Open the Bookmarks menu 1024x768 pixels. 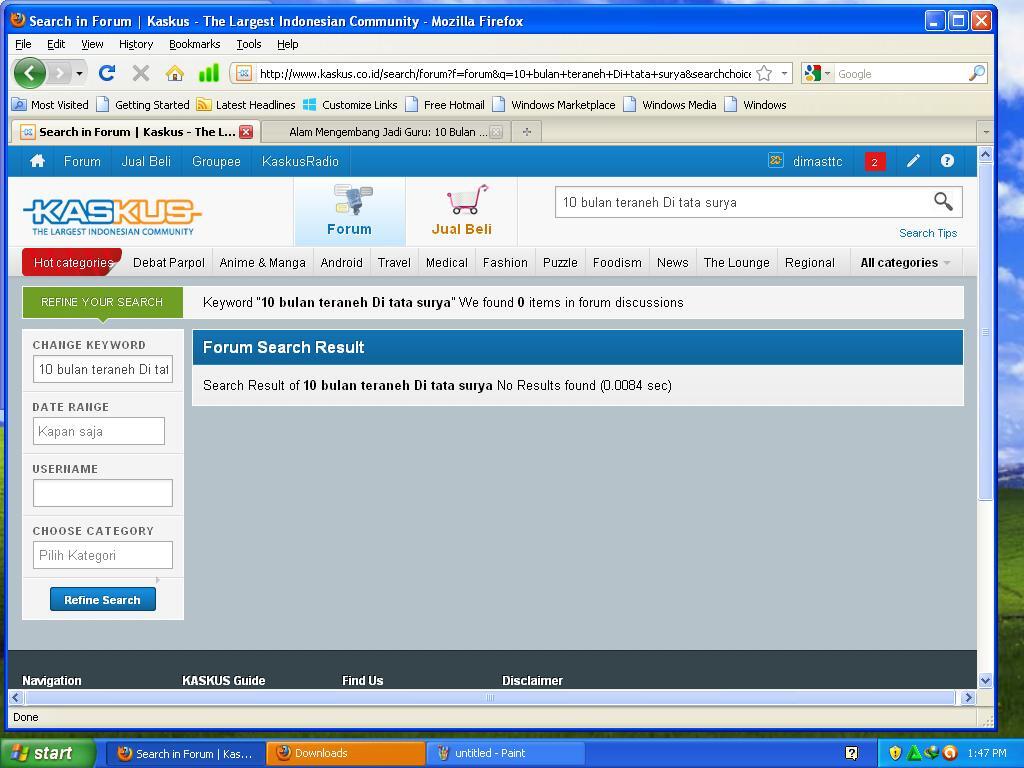pos(195,44)
